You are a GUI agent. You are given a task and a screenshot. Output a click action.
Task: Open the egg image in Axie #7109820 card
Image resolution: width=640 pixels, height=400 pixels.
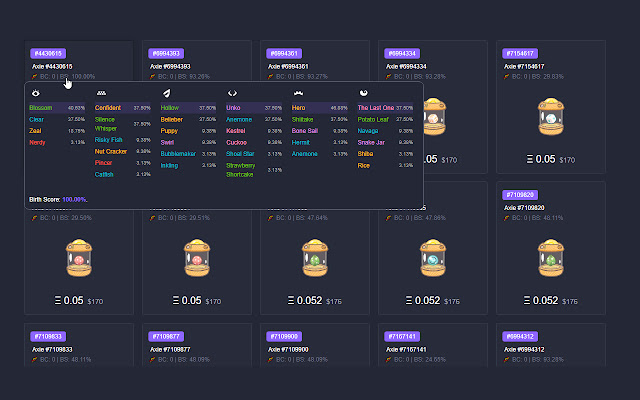551,258
